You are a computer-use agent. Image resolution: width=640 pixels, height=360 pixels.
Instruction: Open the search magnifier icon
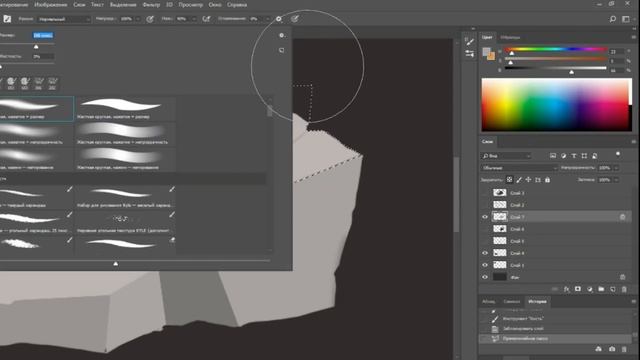[x=613, y=19]
